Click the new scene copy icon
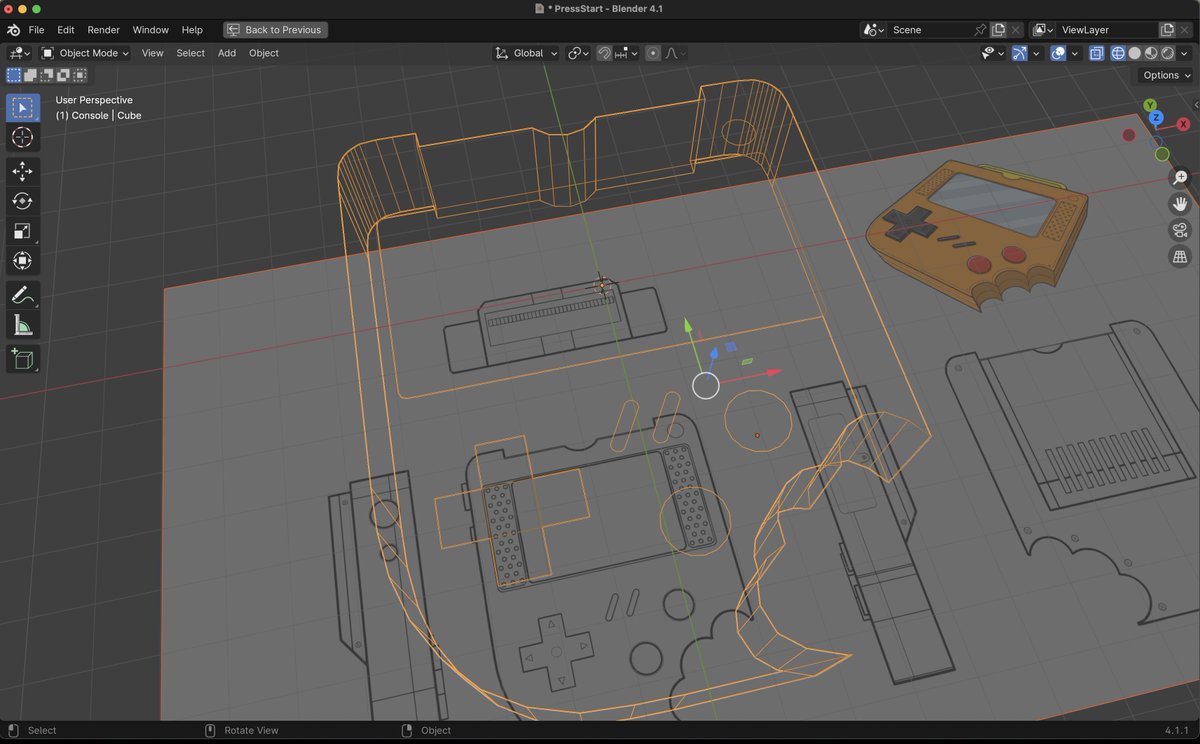1200x744 pixels. pyautogui.click(x=998, y=30)
